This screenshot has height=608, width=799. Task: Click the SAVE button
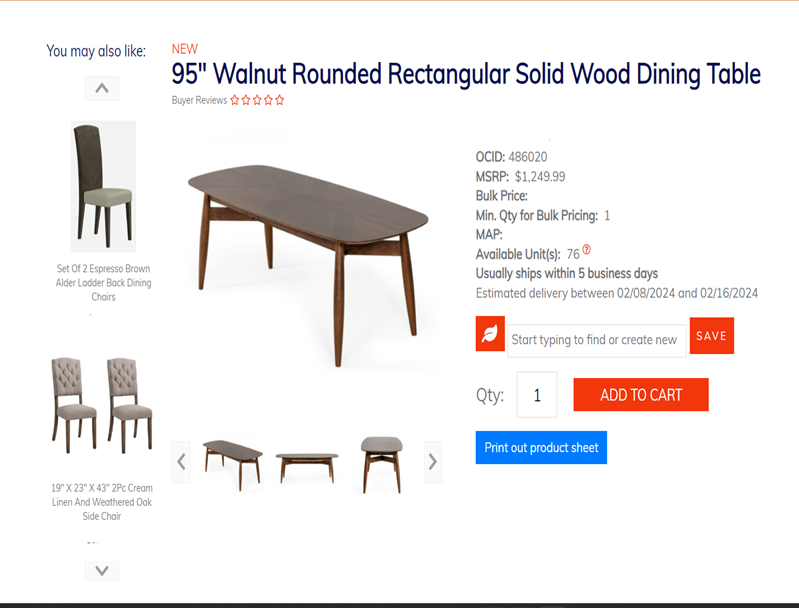tap(711, 335)
